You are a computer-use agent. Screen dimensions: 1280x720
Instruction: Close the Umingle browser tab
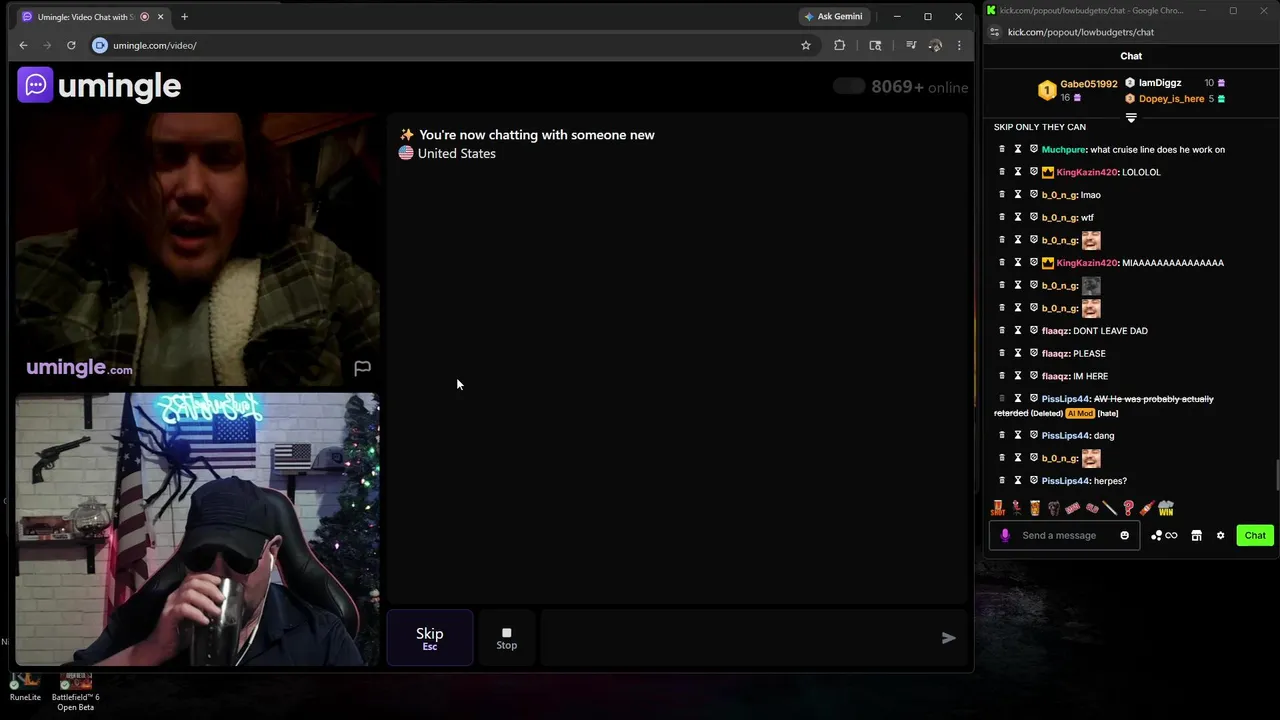tap(160, 17)
